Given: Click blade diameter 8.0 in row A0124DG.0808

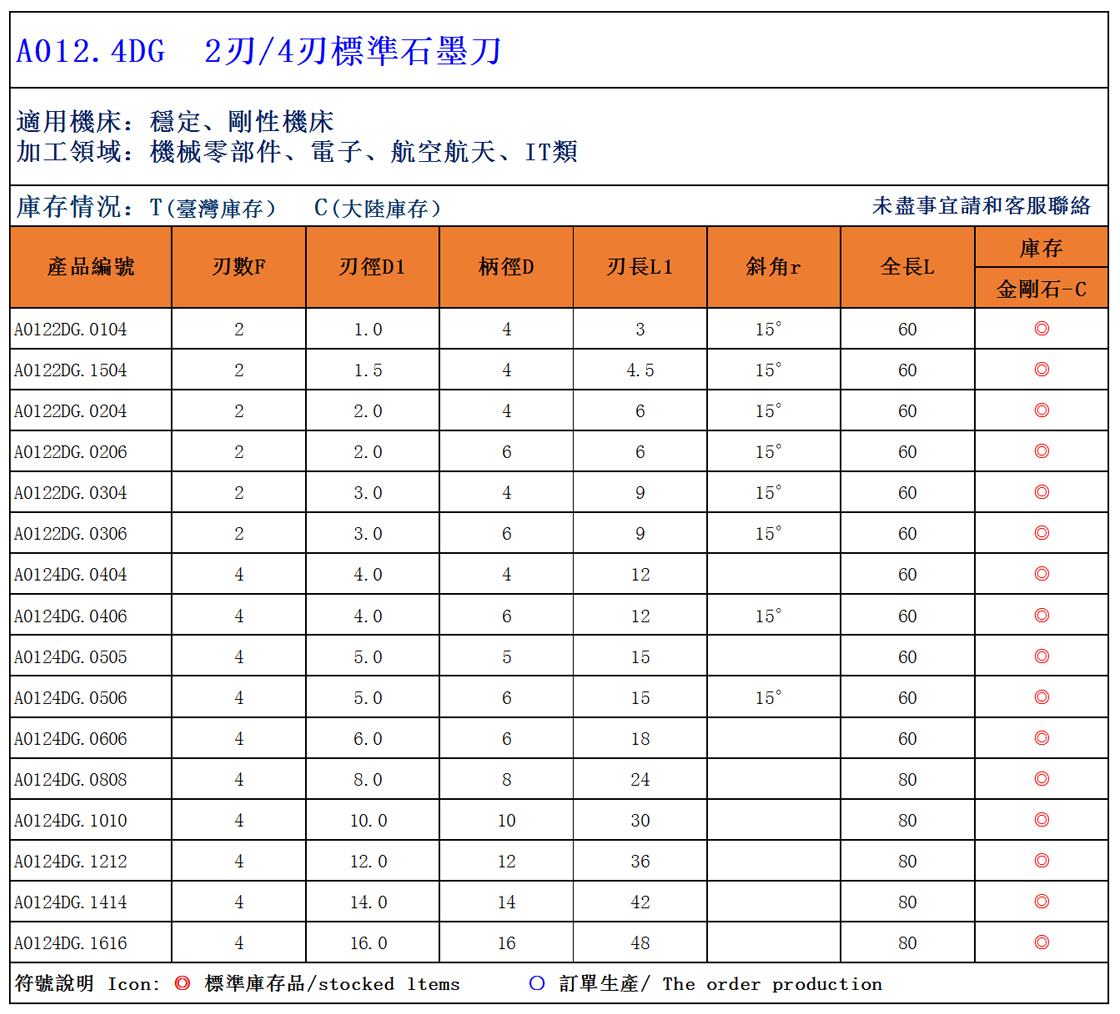Looking at the screenshot, I should point(368,779).
